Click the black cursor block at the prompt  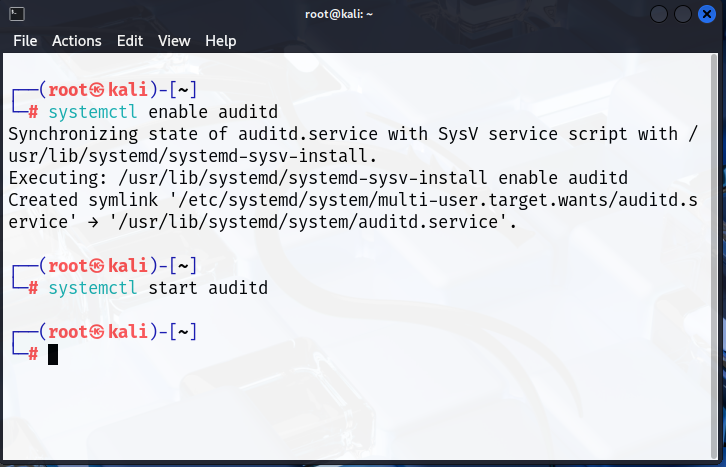53,355
